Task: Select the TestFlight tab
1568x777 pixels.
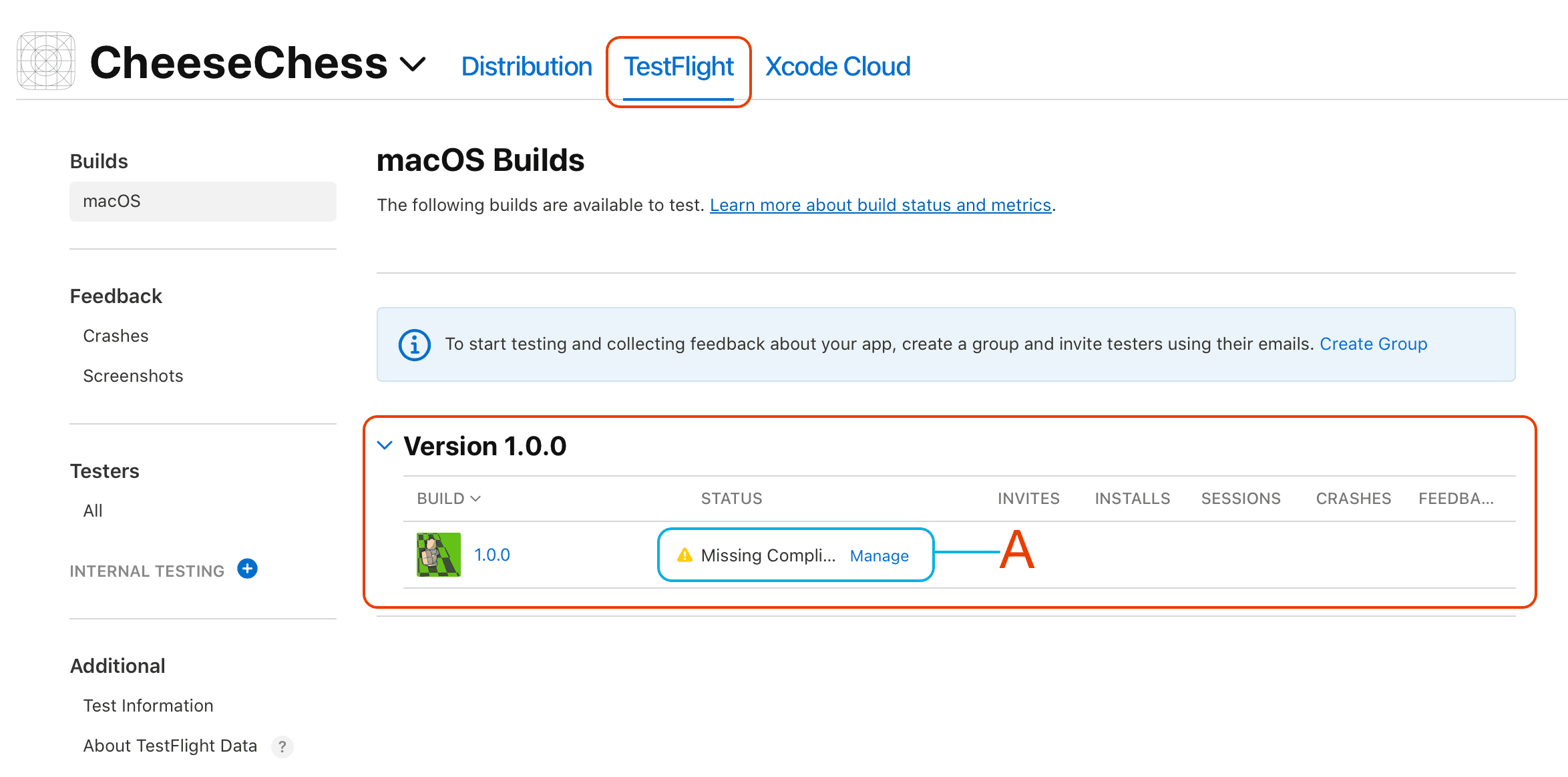Action: point(678,66)
